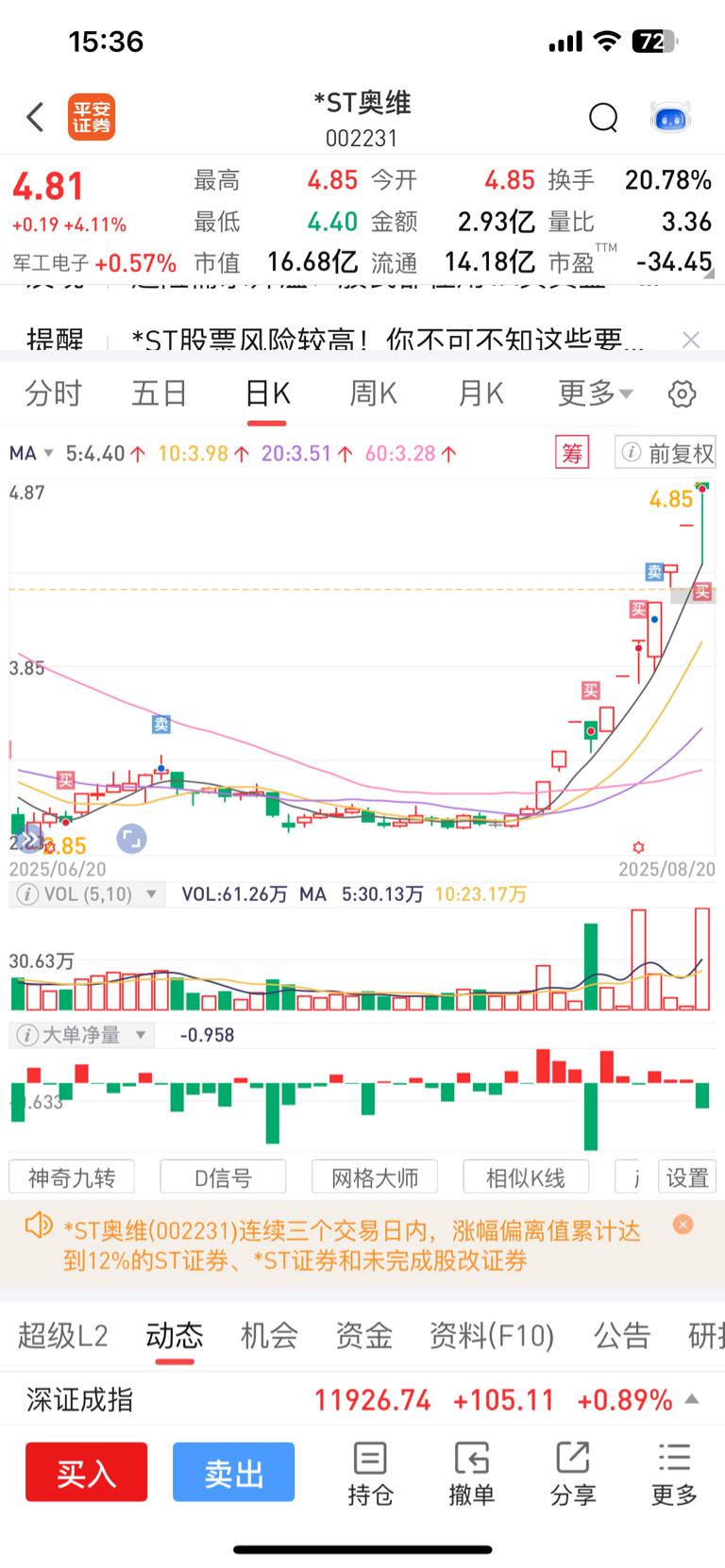Expand the MA indicator dropdown
725x1568 pixels.
[49, 454]
